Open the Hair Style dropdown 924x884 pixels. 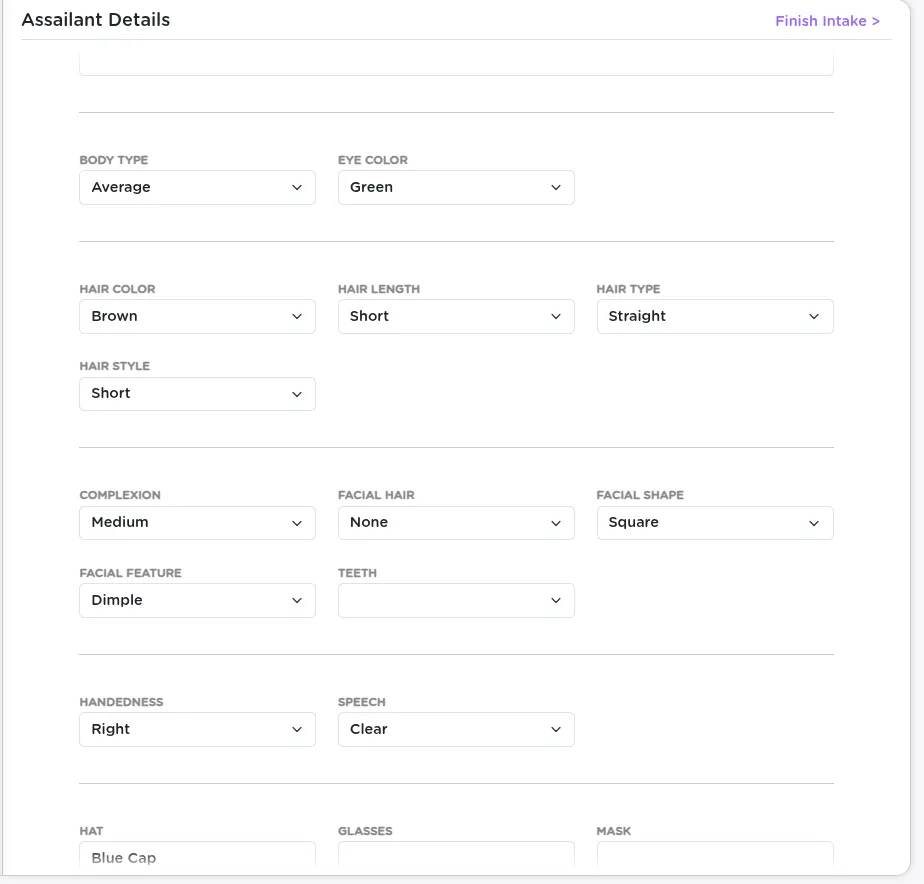tap(197, 393)
